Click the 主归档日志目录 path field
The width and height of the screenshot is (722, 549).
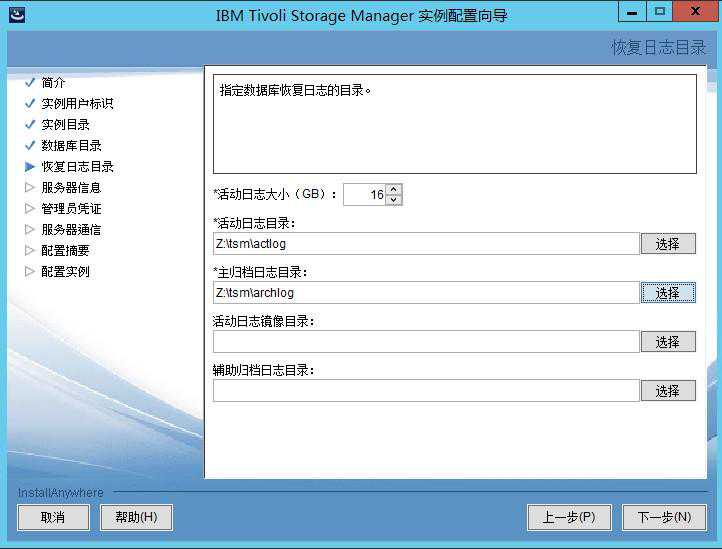425,292
